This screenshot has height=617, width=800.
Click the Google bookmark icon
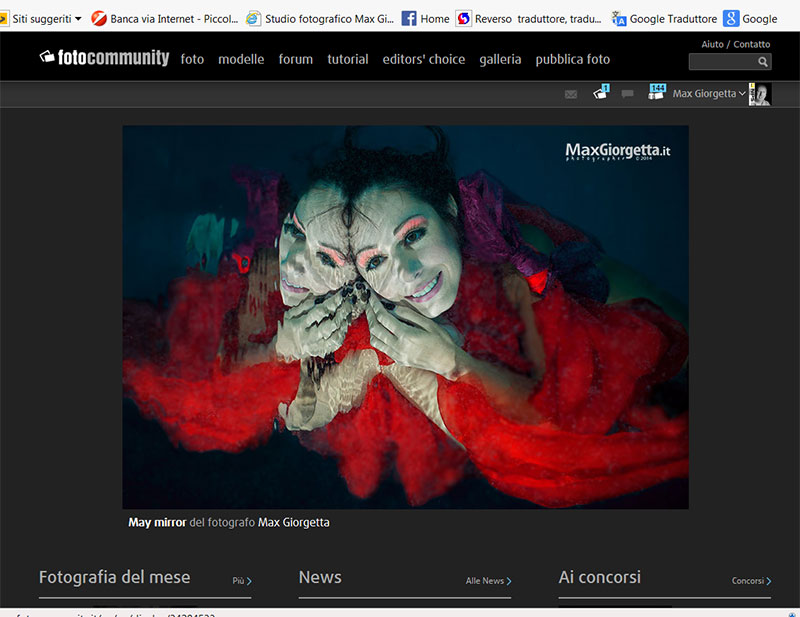pos(731,19)
